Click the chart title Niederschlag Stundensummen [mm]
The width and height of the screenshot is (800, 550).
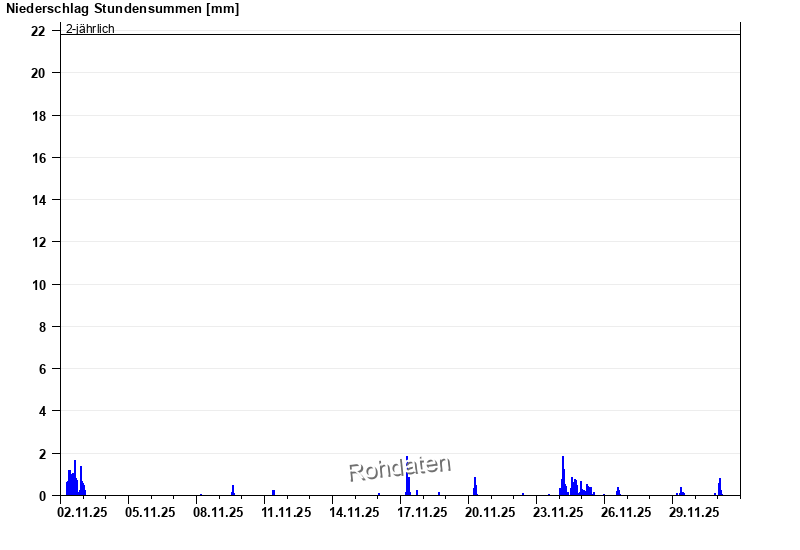click(x=122, y=9)
